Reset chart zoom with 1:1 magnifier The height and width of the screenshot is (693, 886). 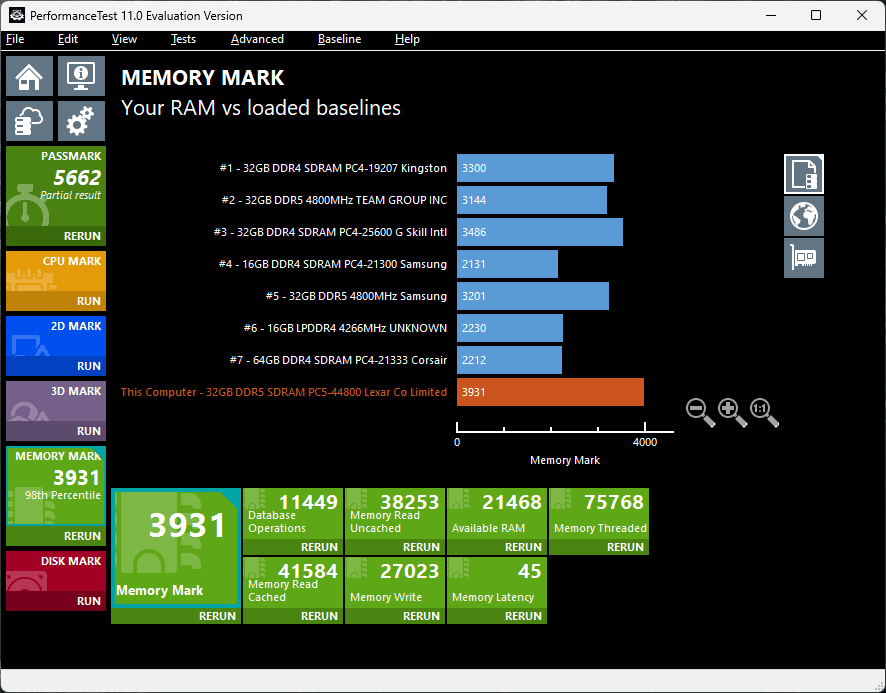(x=763, y=411)
